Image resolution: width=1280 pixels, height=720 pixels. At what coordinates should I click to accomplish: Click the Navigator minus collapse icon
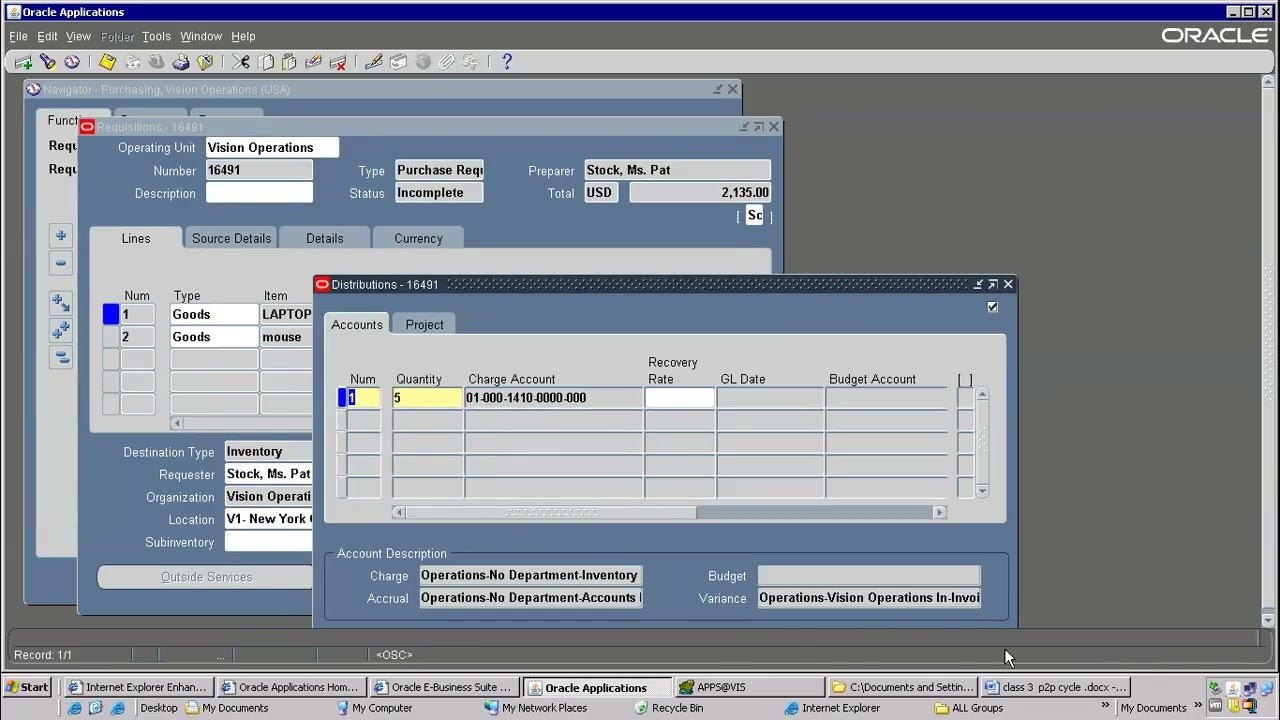61,263
